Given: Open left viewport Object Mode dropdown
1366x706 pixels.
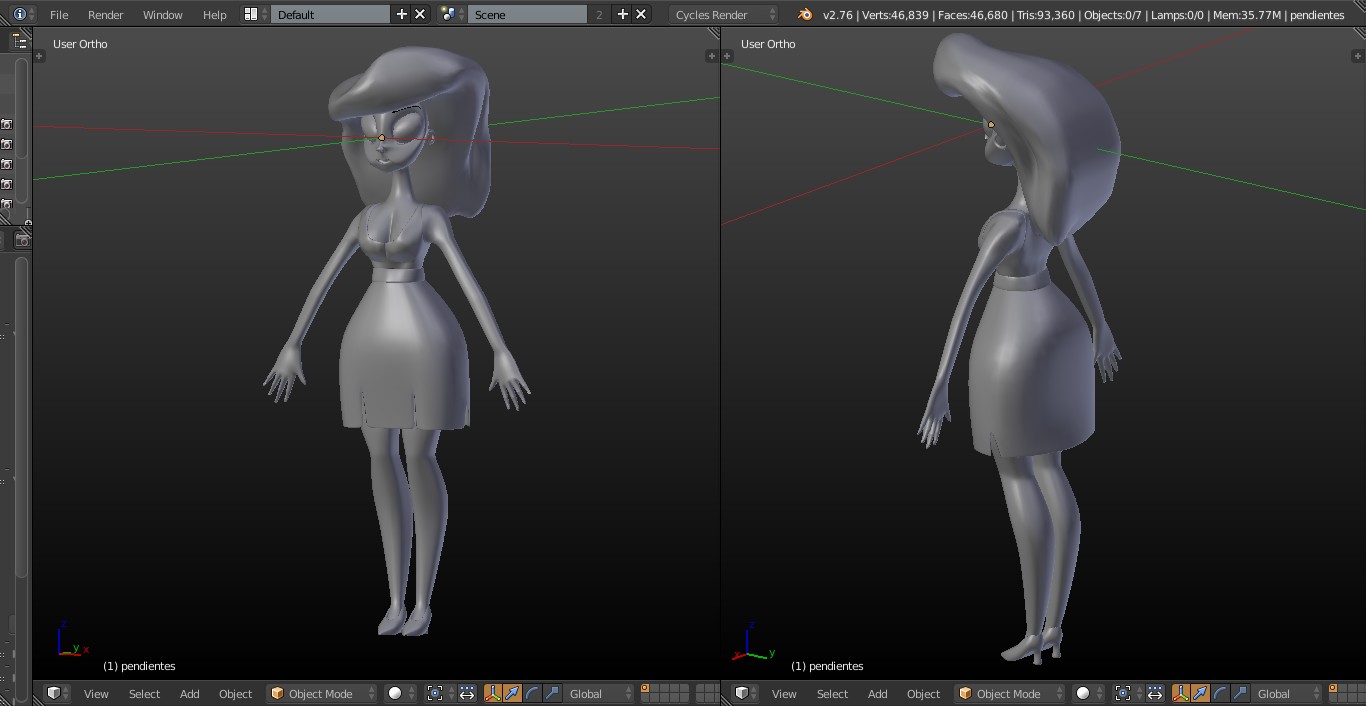Looking at the screenshot, I should click(x=322, y=693).
